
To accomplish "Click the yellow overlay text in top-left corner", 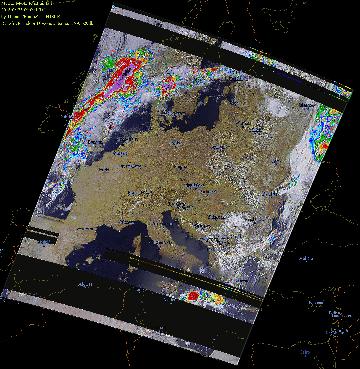I will (x=47, y=13).
